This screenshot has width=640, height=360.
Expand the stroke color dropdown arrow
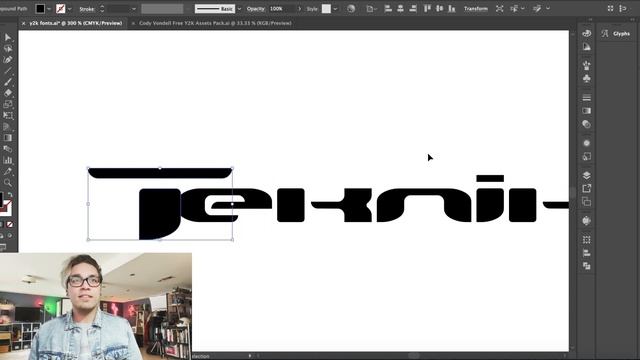69,9
